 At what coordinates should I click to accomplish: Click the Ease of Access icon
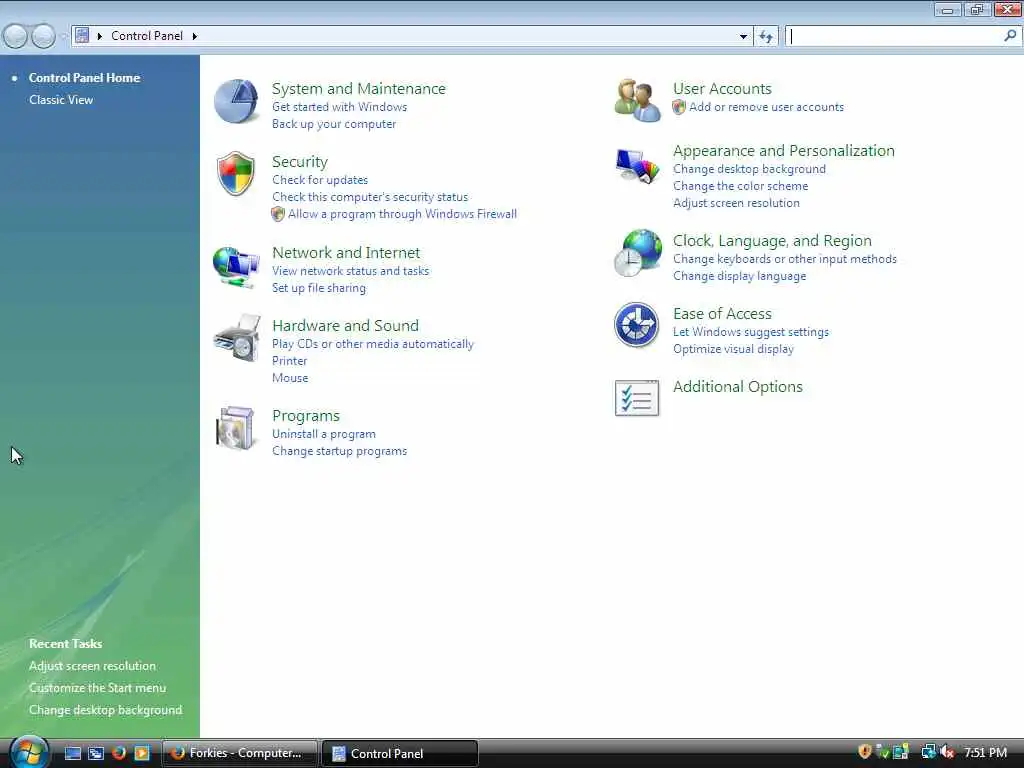coord(637,325)
